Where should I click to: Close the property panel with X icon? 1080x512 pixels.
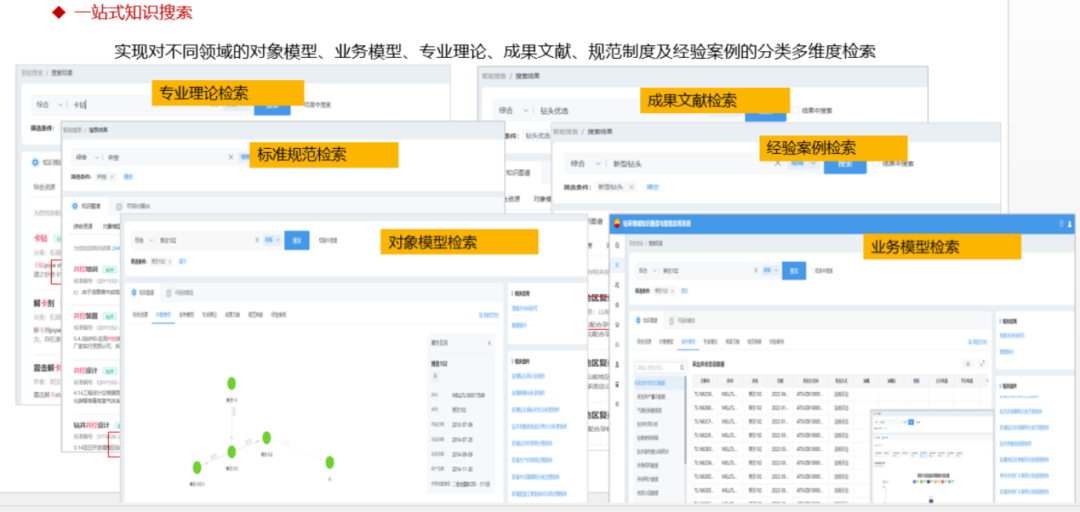click(489, 343)
